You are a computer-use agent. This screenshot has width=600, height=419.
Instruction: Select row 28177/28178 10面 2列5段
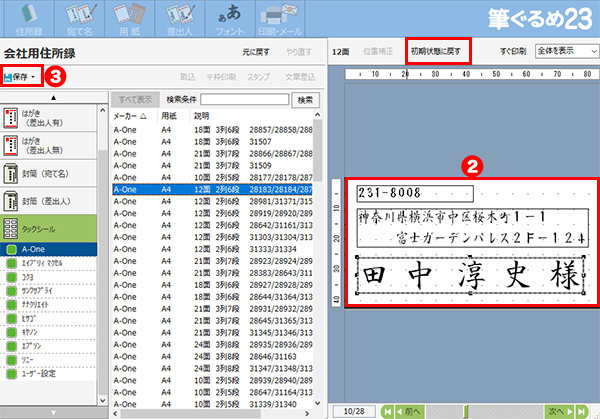pos(212,178)
